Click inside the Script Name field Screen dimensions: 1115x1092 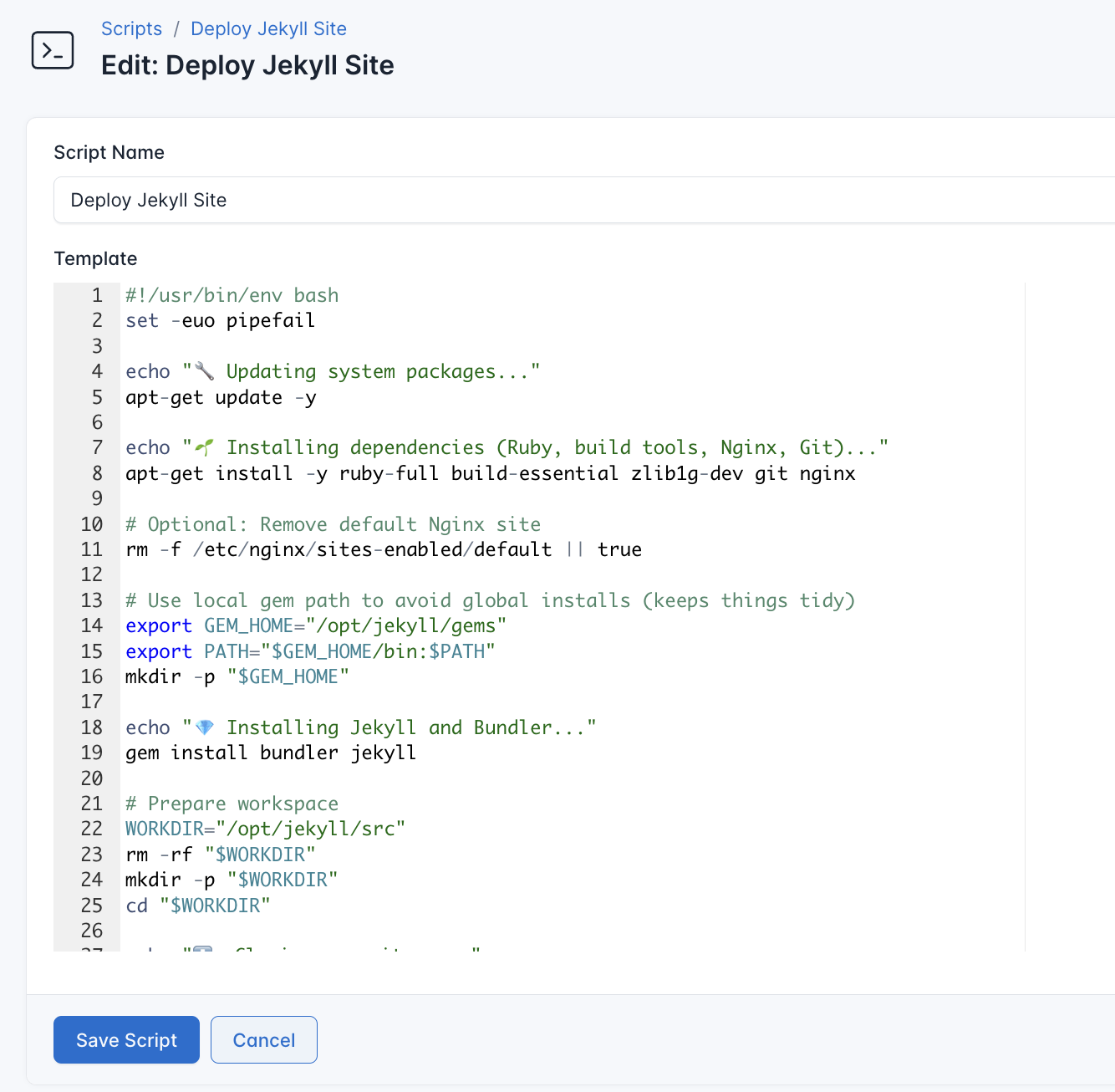click(x=334, y=200)
